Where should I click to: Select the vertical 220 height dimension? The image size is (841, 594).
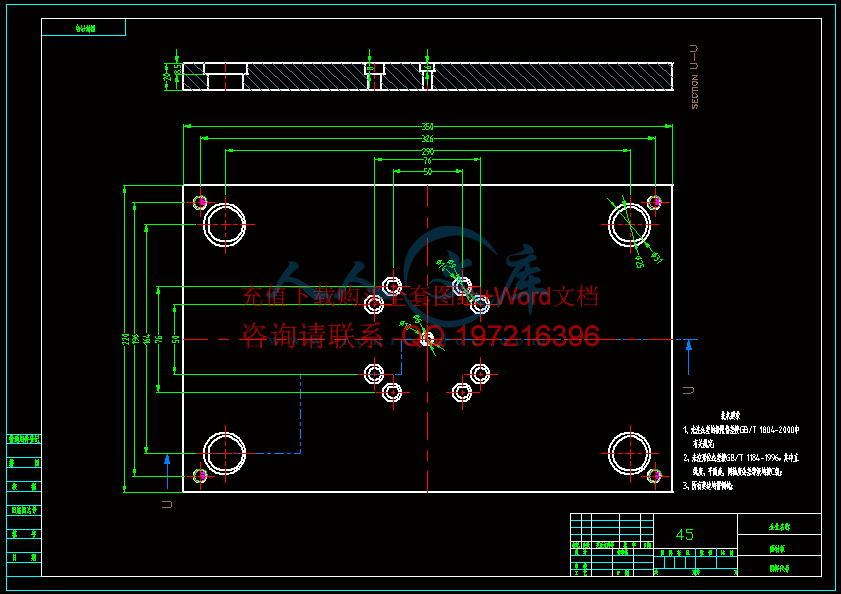pyautogui.click(x=125, y=339)
